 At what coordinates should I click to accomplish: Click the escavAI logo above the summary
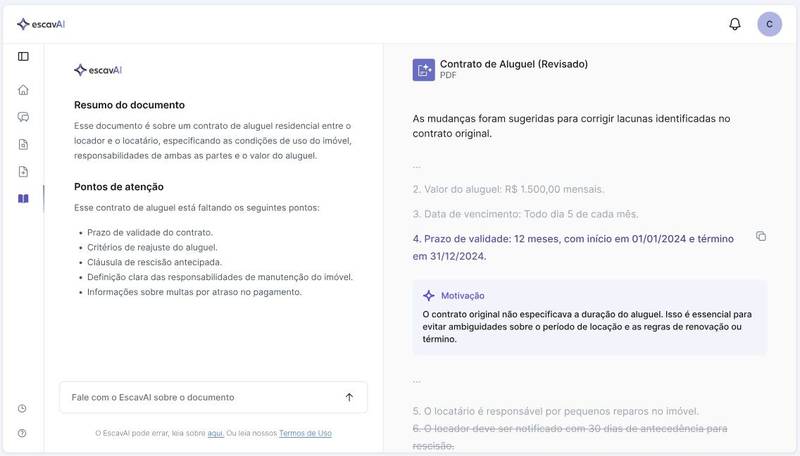pyautogui.click(x=98, y=70)
